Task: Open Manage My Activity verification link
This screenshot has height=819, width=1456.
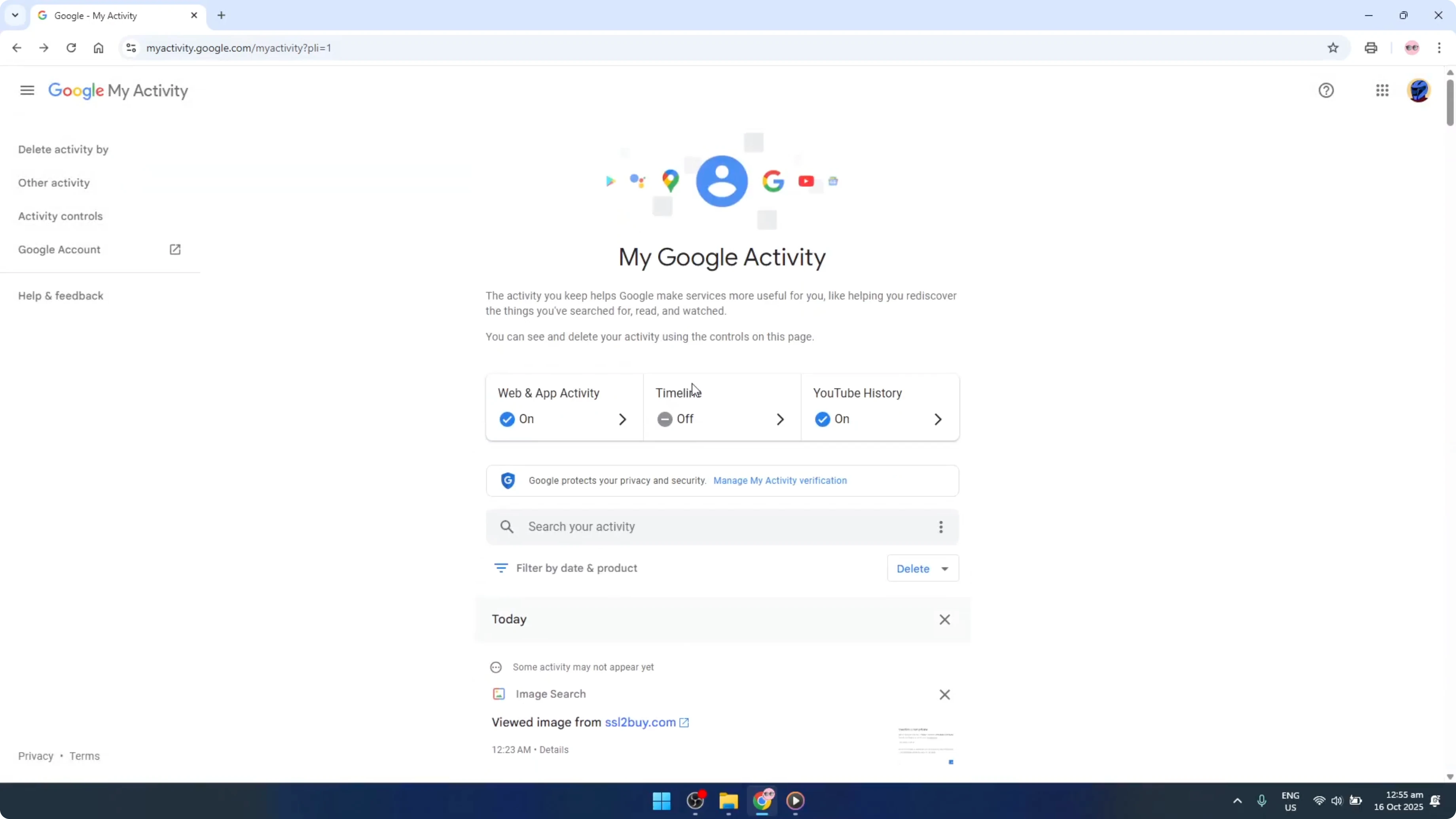Action: 780,480
